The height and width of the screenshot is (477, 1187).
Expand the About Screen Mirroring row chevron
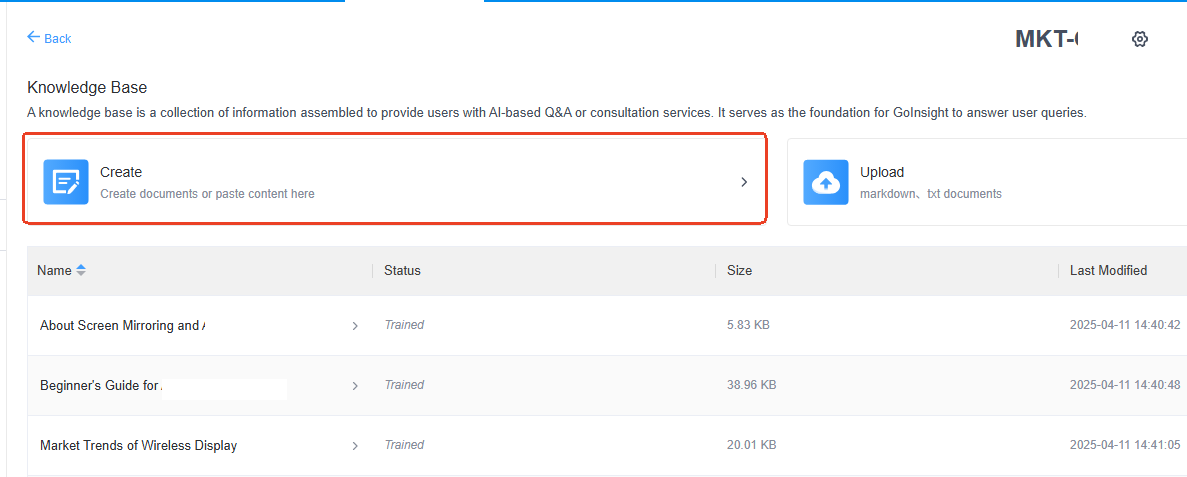pos(355,326)
